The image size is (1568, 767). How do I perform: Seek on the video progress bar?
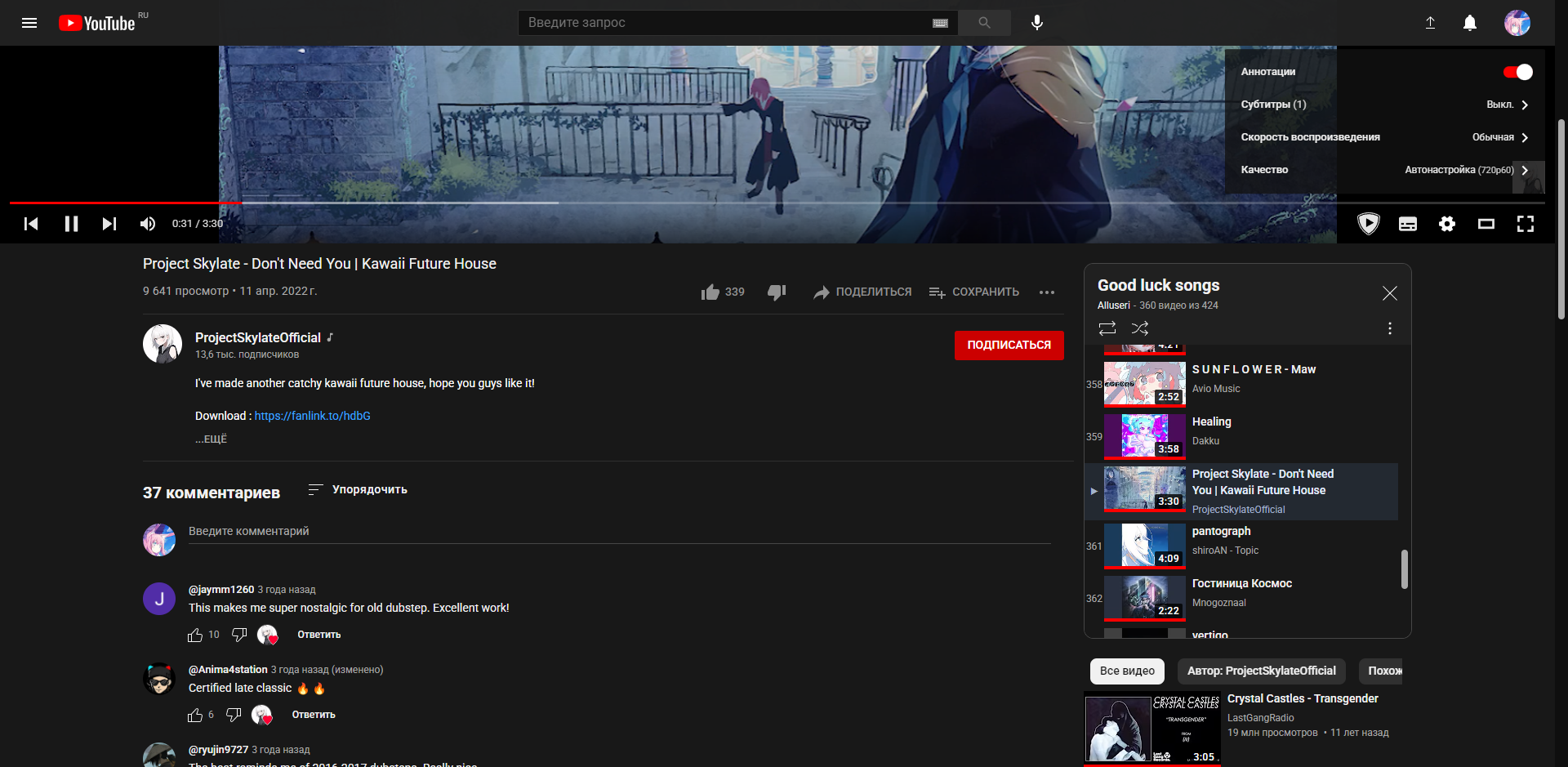click(x=777, y=203)
